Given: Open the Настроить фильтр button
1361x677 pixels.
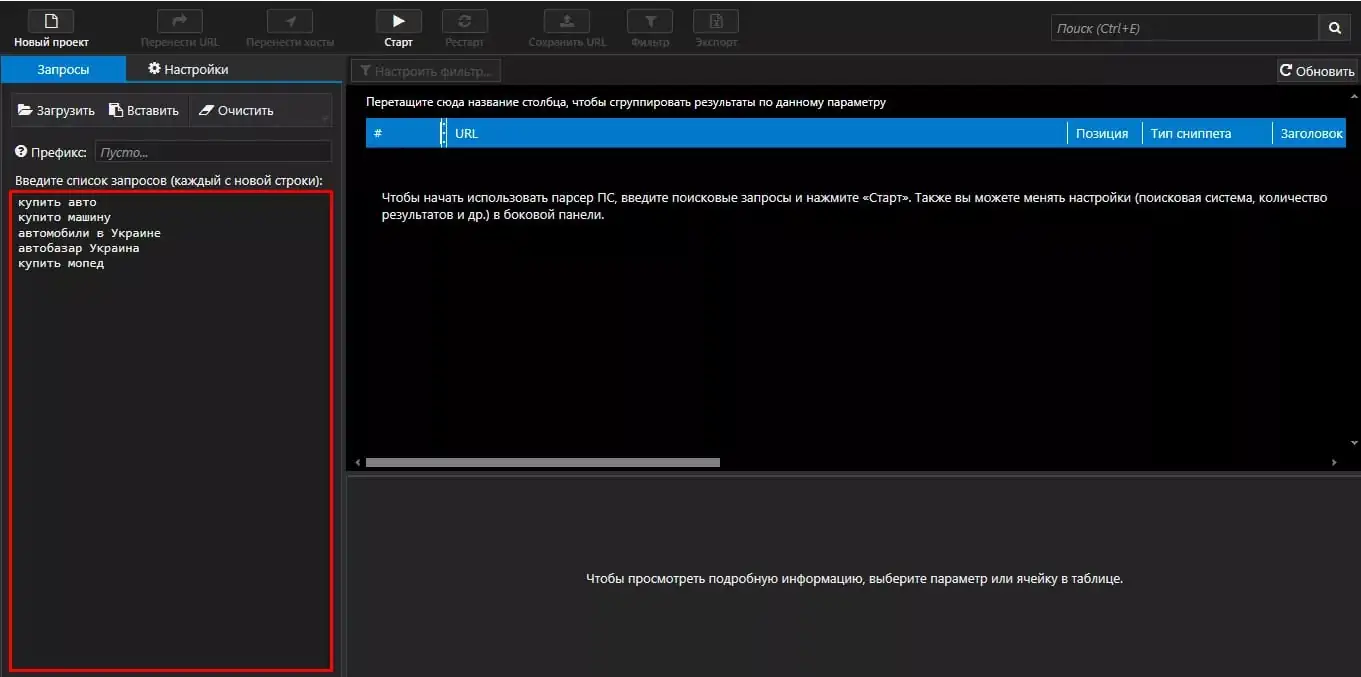Looking at the screenshot, I should (x=426, y=71).
